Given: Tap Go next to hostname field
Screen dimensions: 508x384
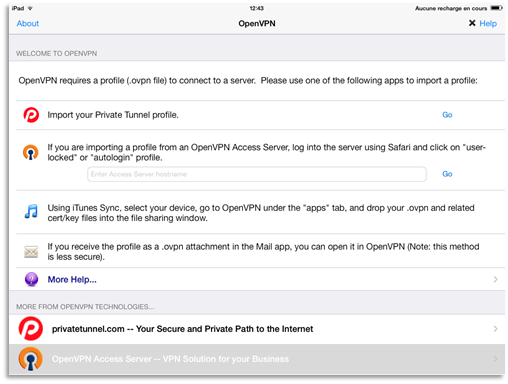Looking at the screenshot, I should [x=447, y=174].
